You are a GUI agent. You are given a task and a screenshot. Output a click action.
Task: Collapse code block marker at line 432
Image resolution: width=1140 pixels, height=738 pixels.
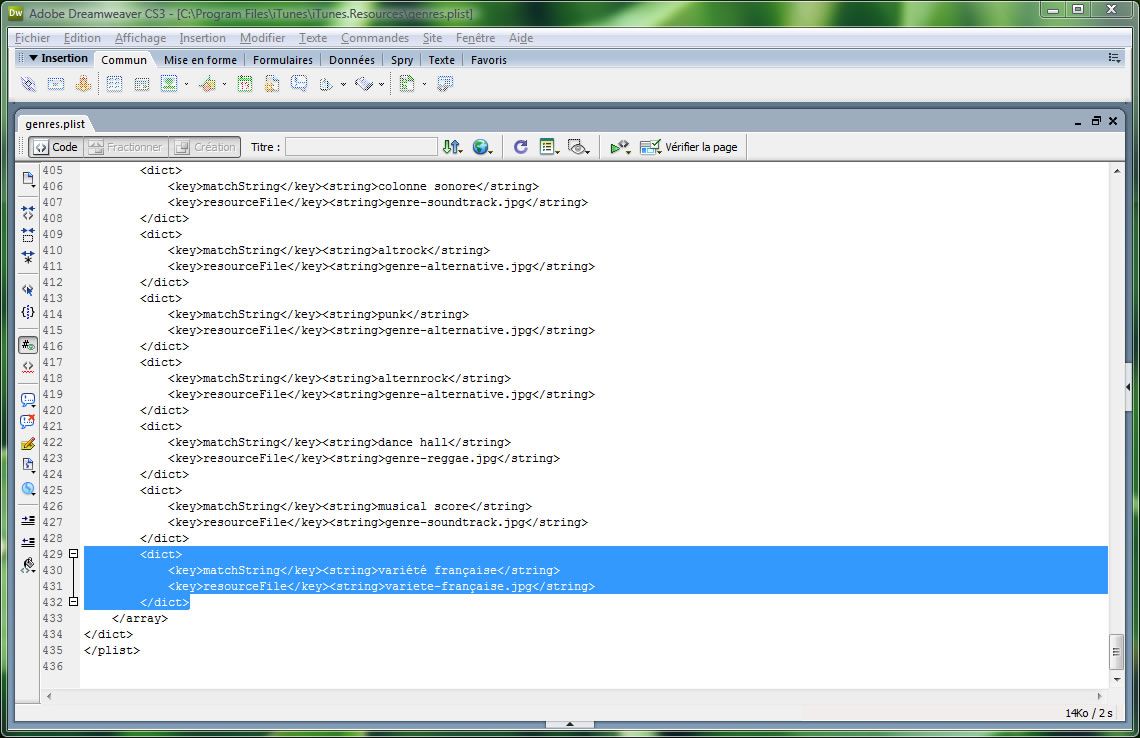coord(73,602)
